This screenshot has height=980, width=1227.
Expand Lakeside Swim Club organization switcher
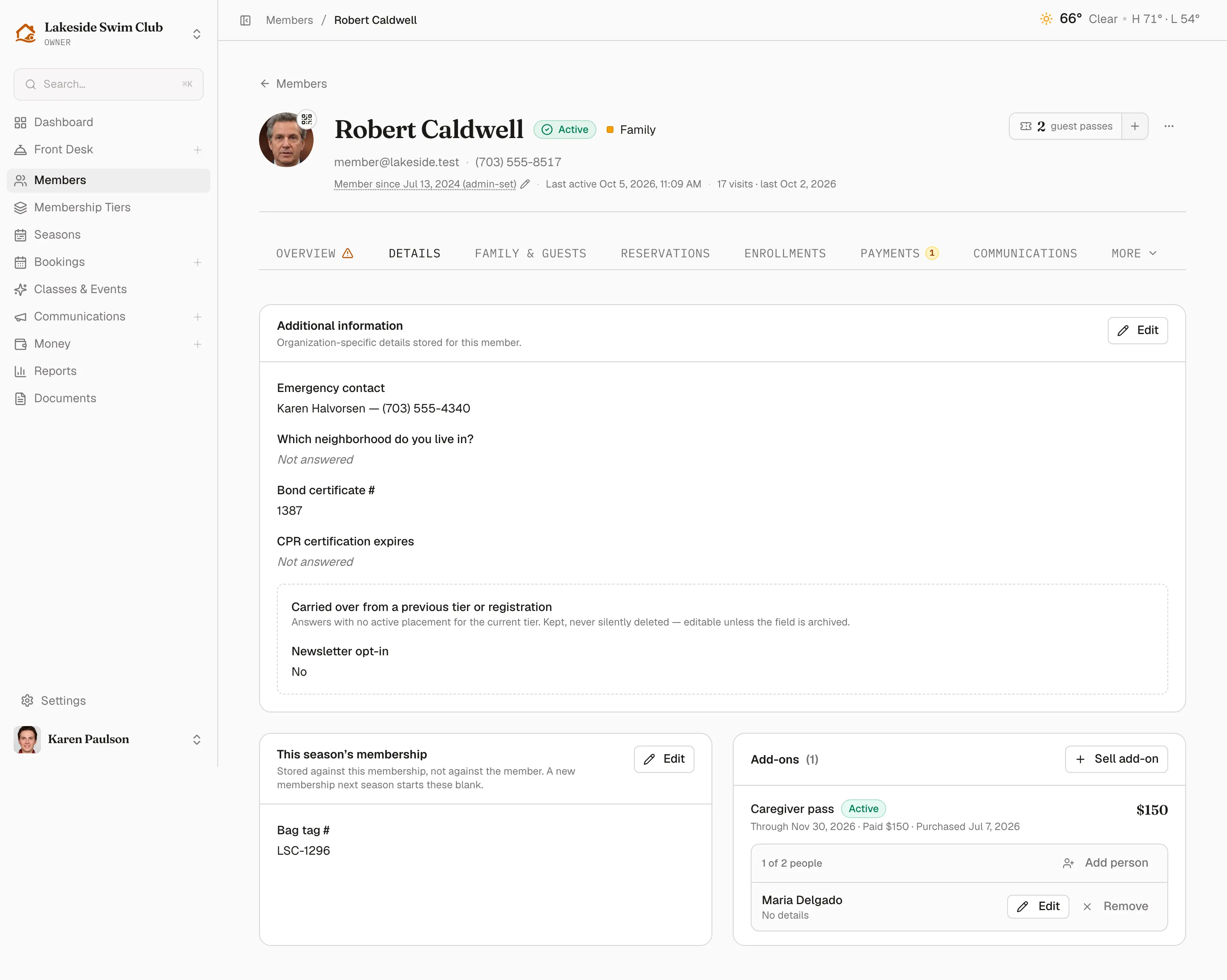(x=197, y=34)
